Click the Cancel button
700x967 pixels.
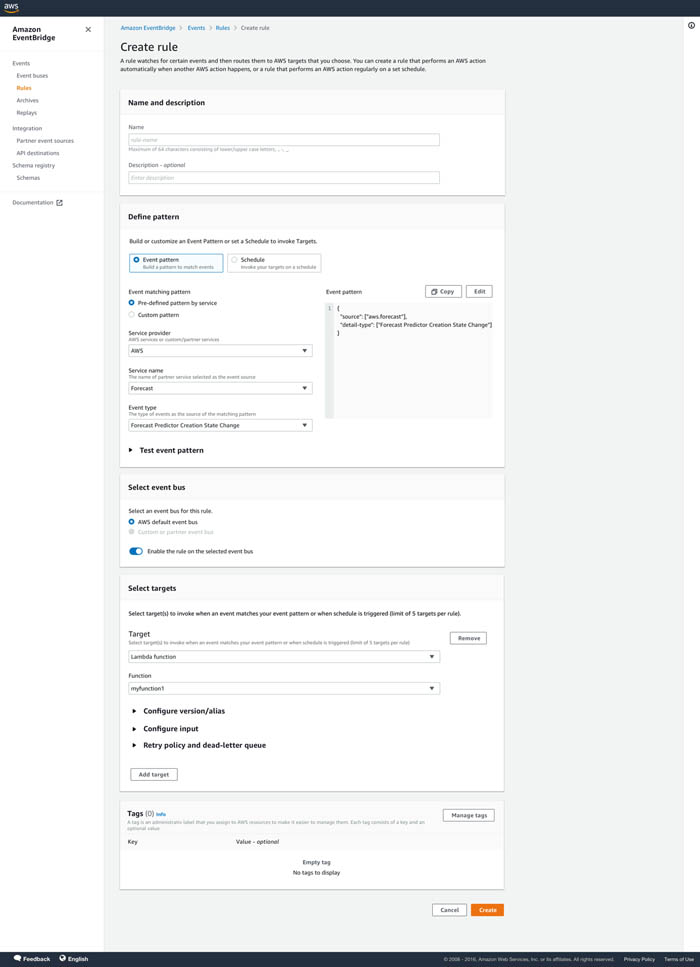point(450,910)
